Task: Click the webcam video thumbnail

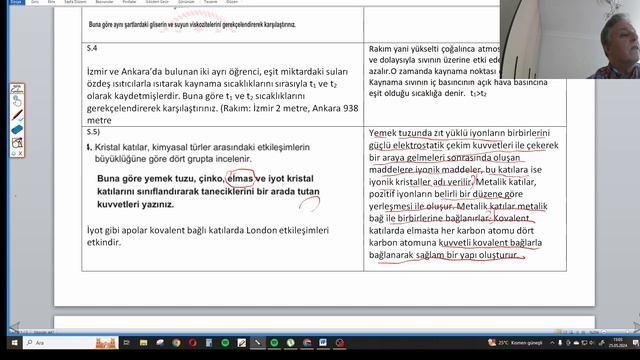Action: [570, 39]
